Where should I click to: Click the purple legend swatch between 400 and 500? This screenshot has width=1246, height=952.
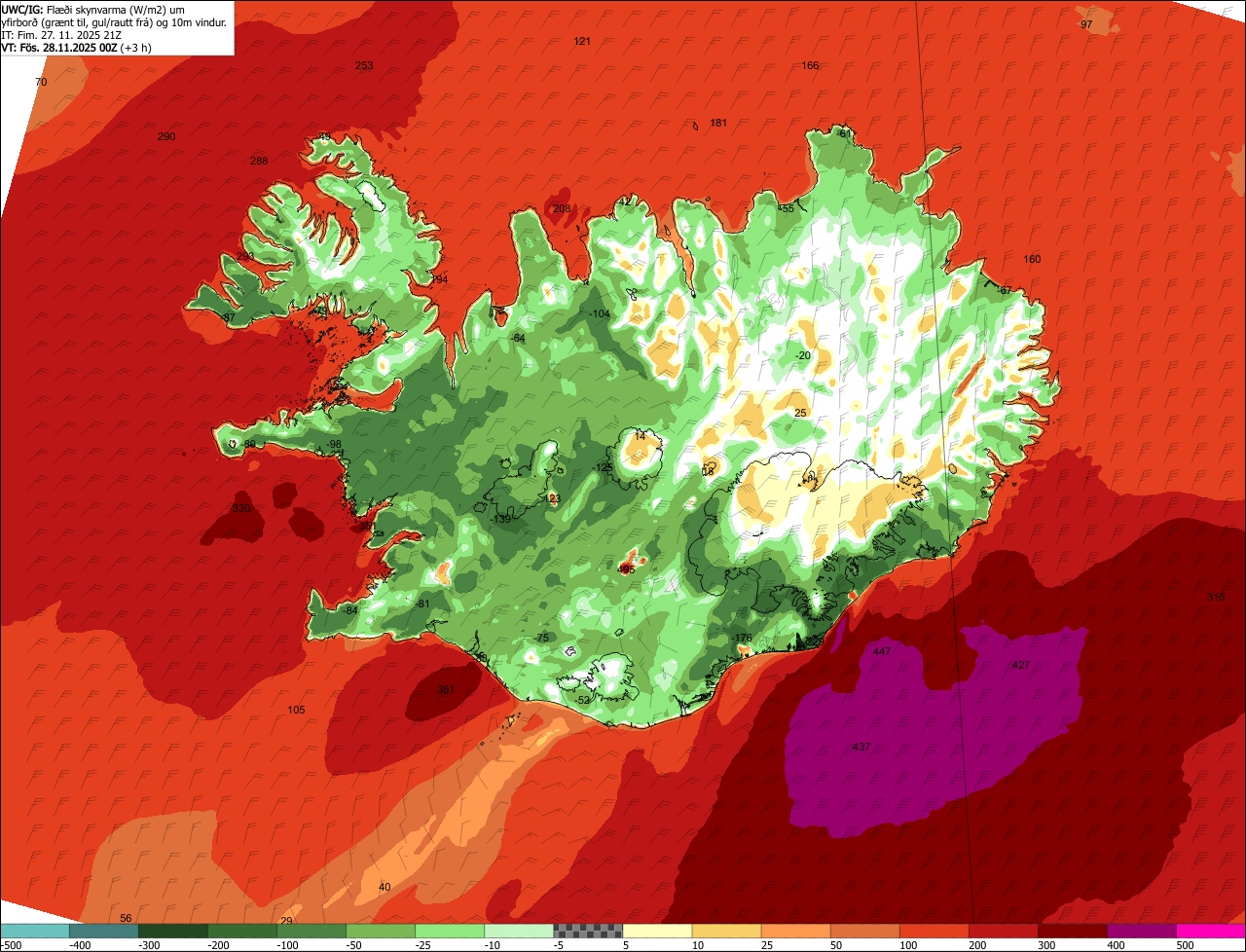click(1140, 930)
